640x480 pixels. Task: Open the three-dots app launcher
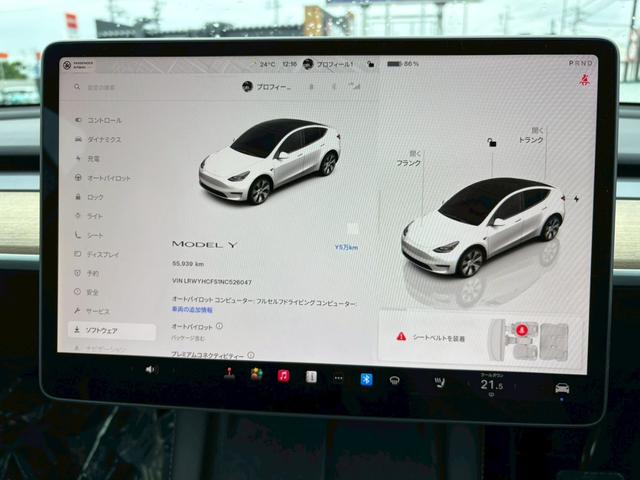(338, 377)
